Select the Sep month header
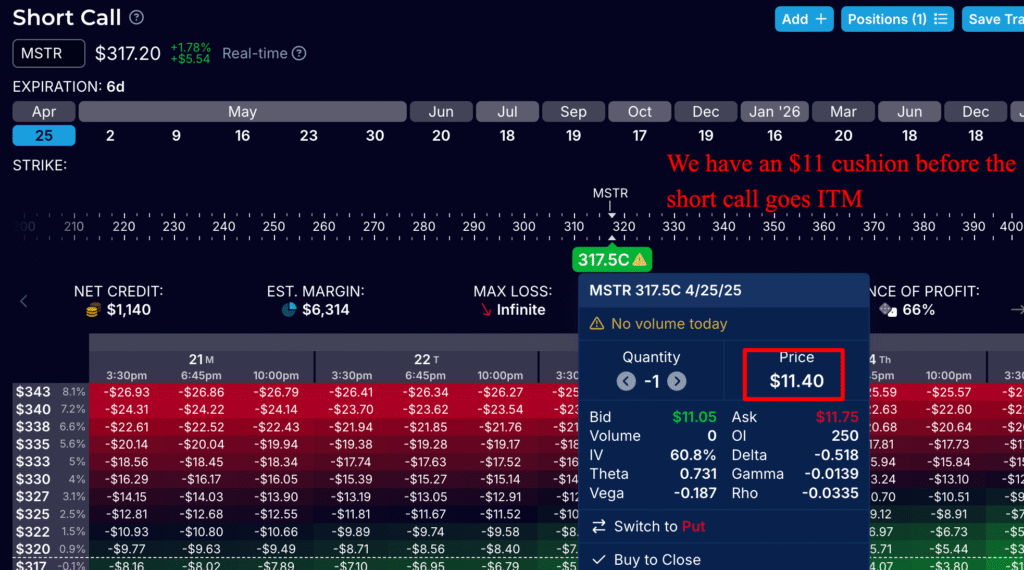 pyautogui.click(x=573, y=112)
